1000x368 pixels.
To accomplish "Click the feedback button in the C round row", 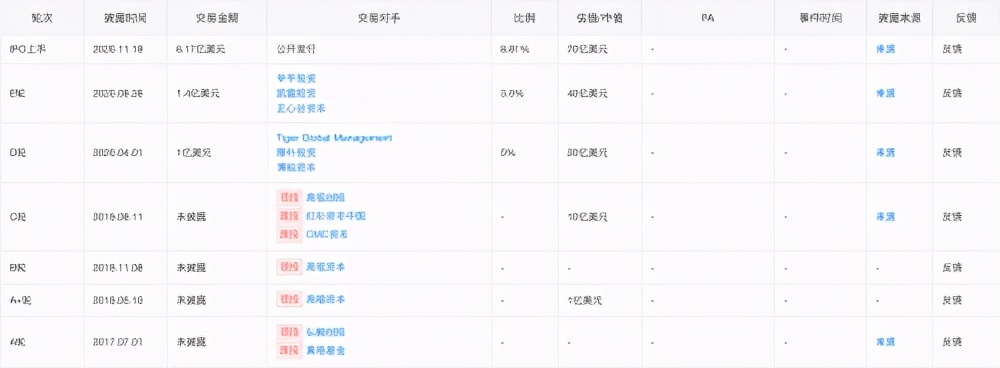I will click(952, 217).
